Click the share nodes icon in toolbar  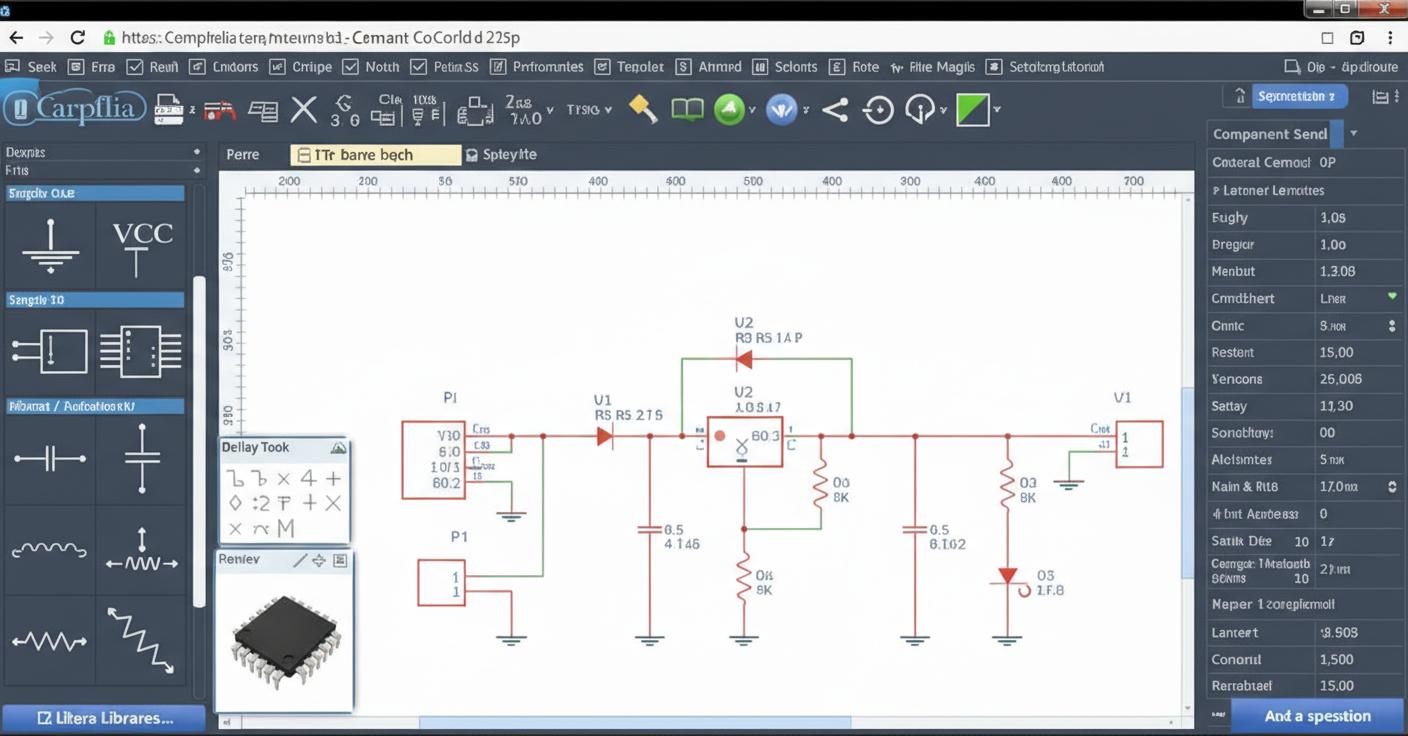click(x=835, y=109)
